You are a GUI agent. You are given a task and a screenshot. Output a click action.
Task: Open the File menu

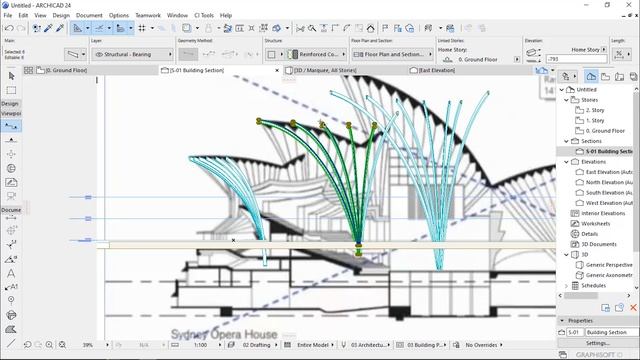8,15
